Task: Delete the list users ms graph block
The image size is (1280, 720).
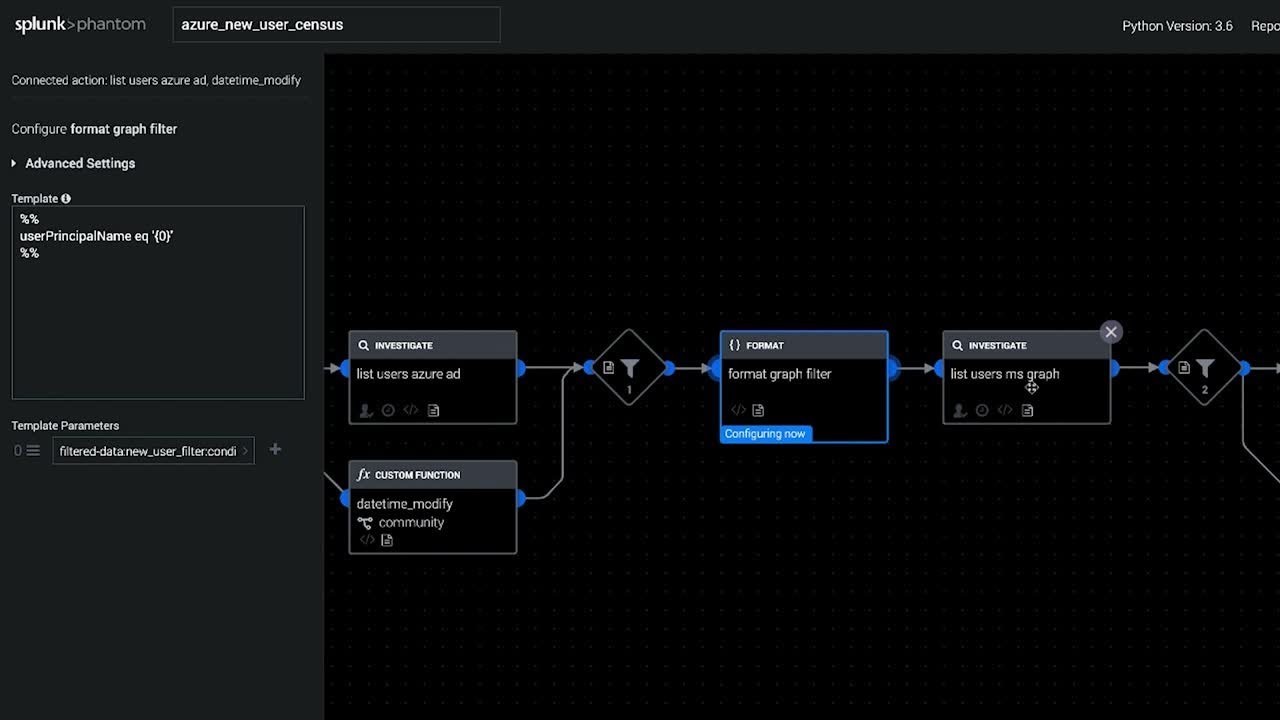Action: pyautogui.click(x=1111, y=332)
